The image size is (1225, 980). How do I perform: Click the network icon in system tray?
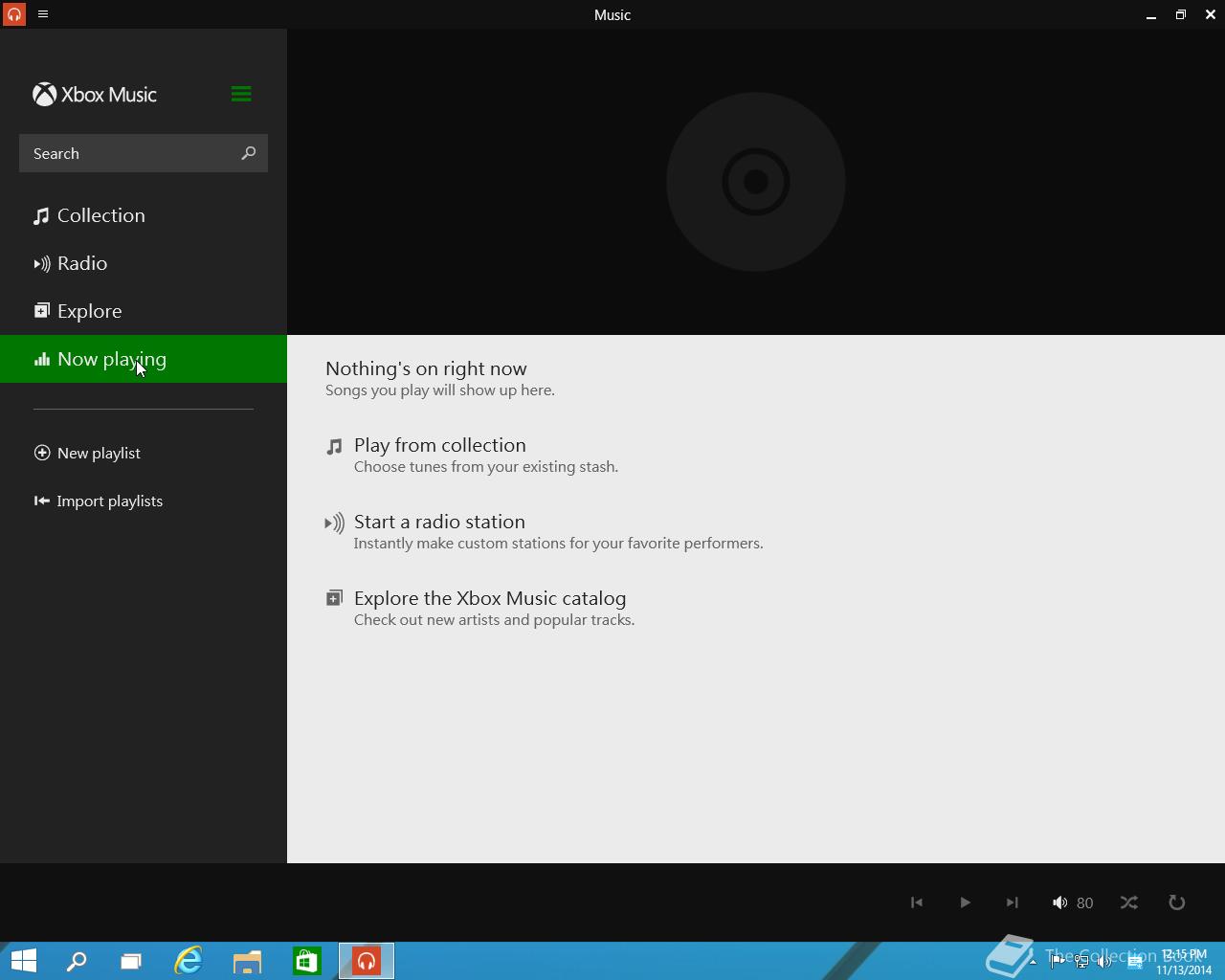[1081, 962]
